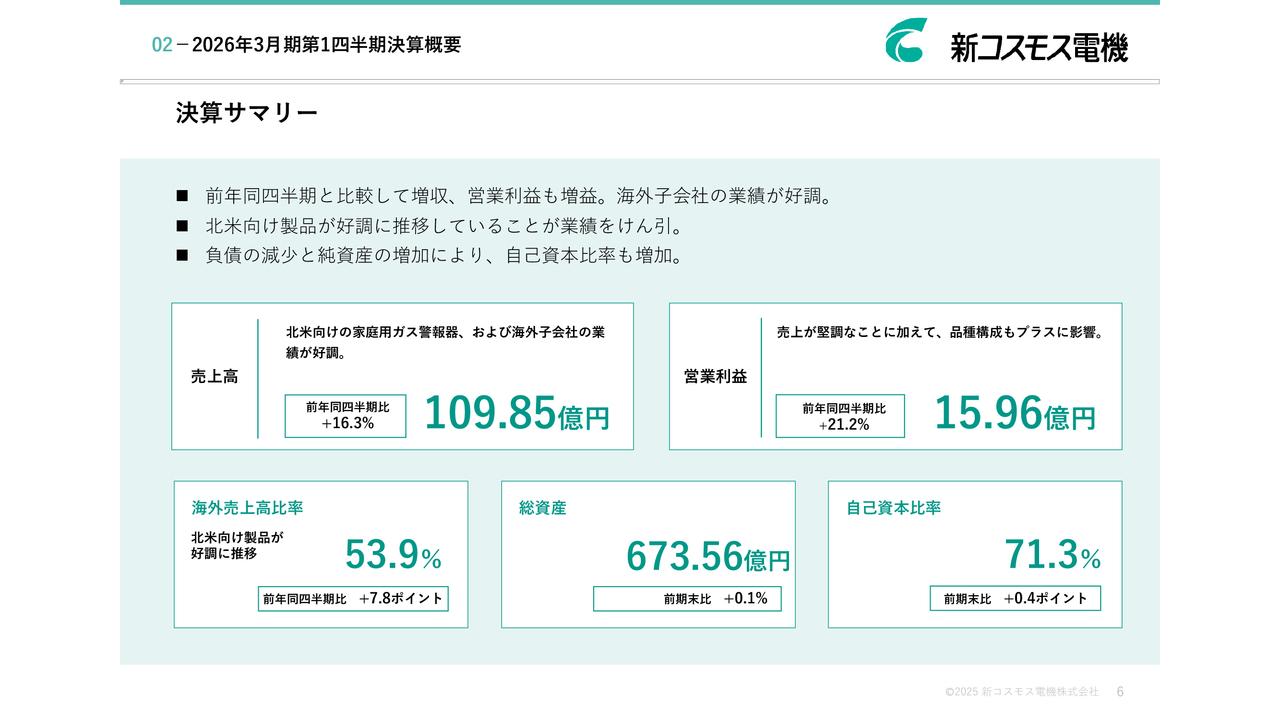This screenshot has width=1280, height=720.
Task: Click the 海外売上高比率 heading
Action: [x=247, y=508]
